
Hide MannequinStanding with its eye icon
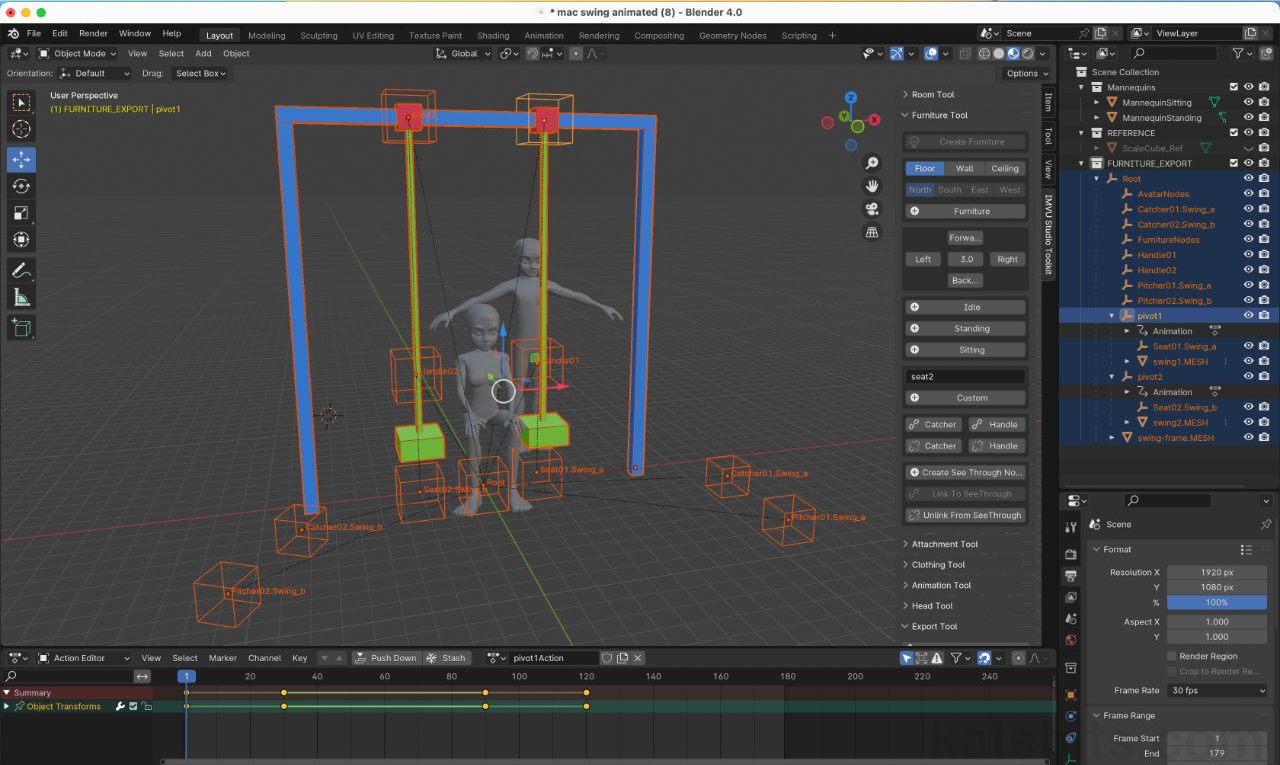(x=1248, y=118)
